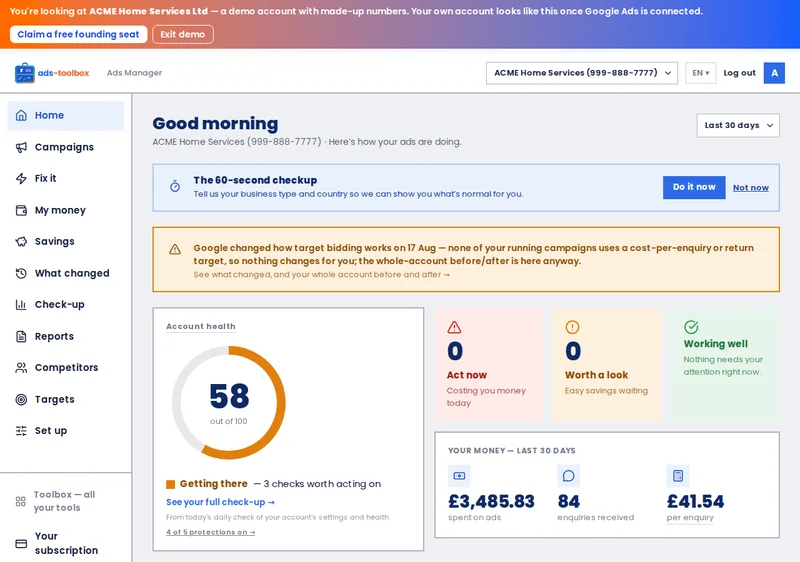800x562 pixels.
Task: Click the Not now link
Action: 751,188
